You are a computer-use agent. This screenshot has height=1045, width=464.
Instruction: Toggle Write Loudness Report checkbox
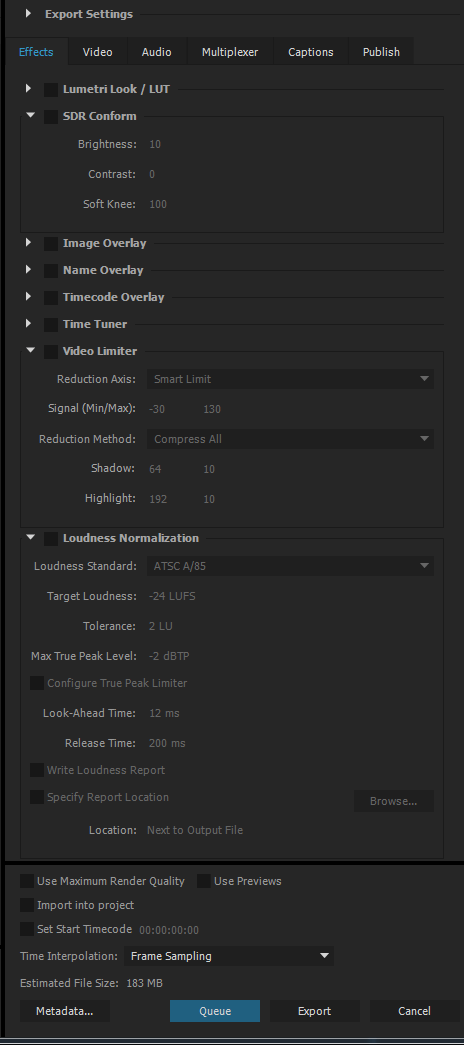pyautogui.click(x=37, y=770)
